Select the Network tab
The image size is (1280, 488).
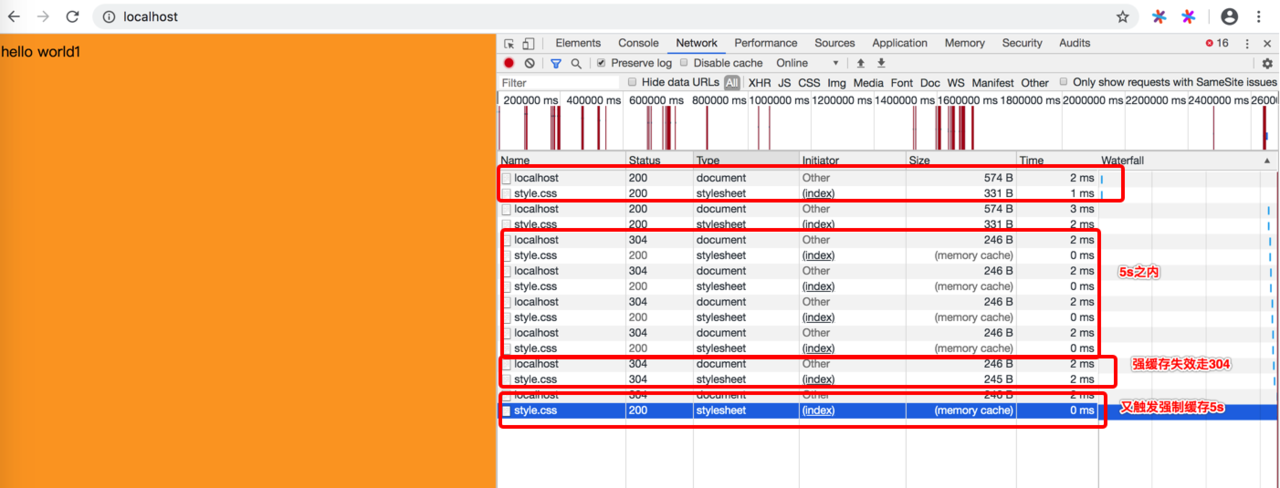[x=696, y=43]
